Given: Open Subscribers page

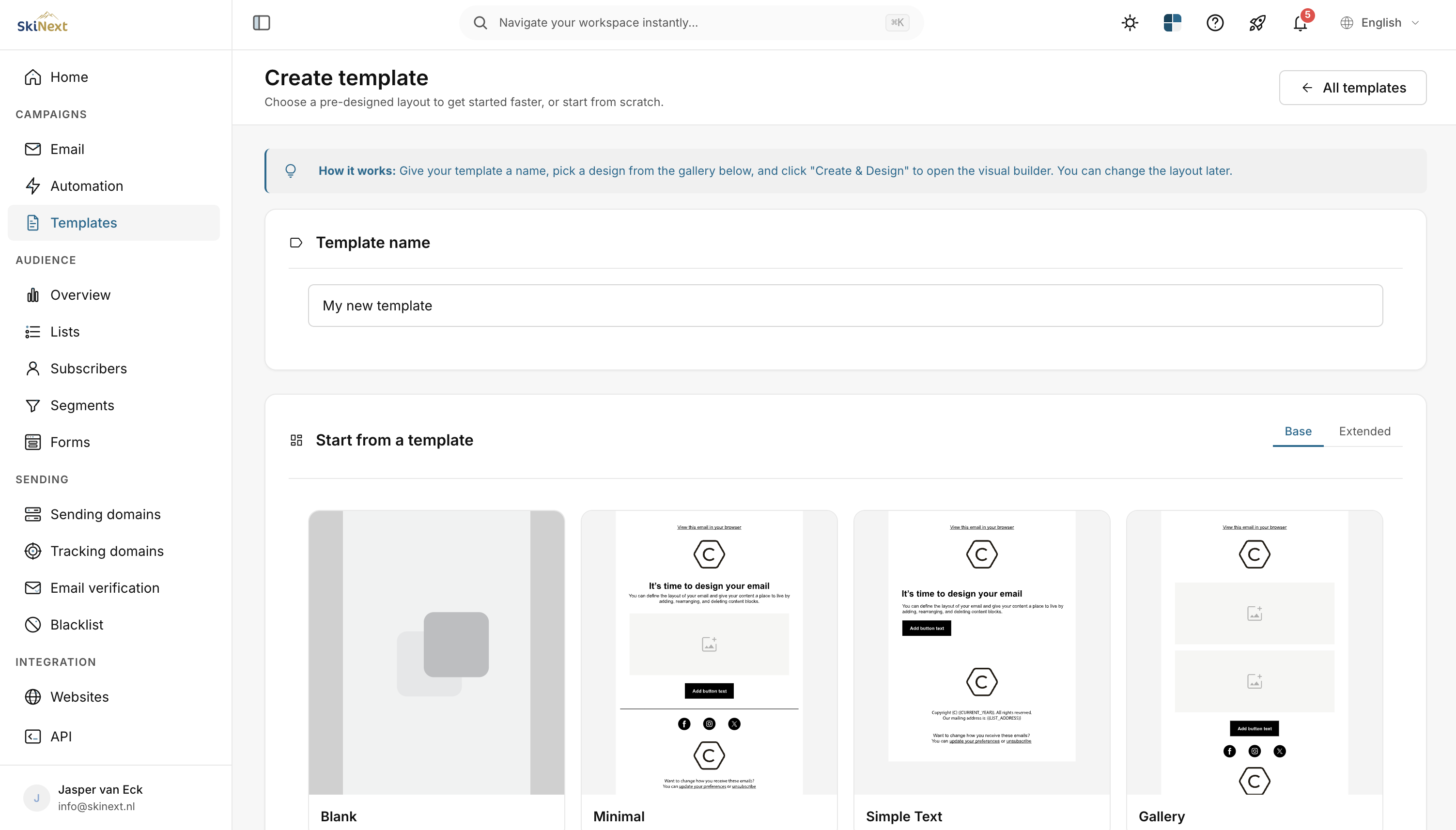Looking at the screenshot, I should pyautogui.click(x=114, y=368).
